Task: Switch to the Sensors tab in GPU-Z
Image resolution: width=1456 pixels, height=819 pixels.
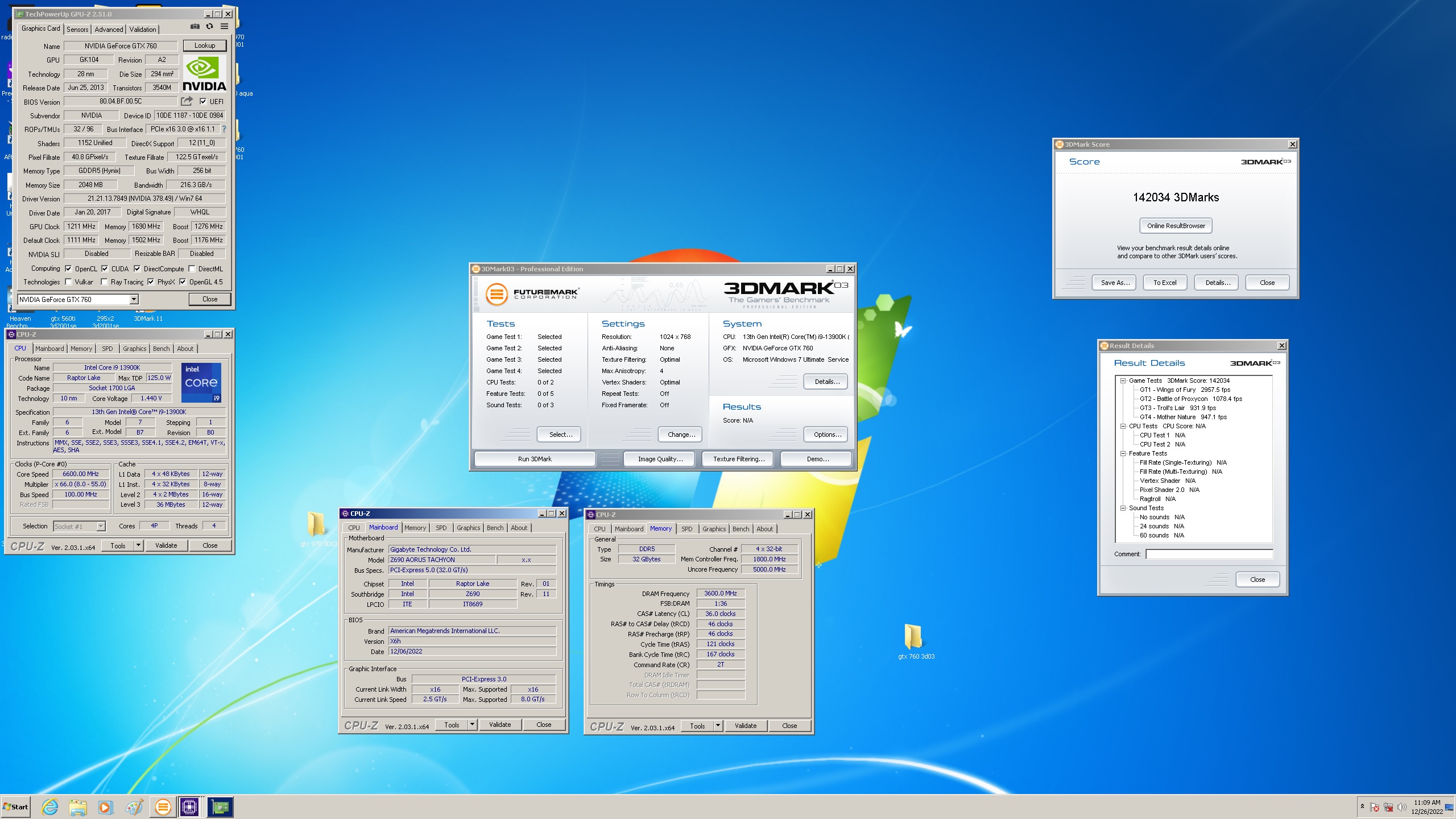Action: pos(77,30)
